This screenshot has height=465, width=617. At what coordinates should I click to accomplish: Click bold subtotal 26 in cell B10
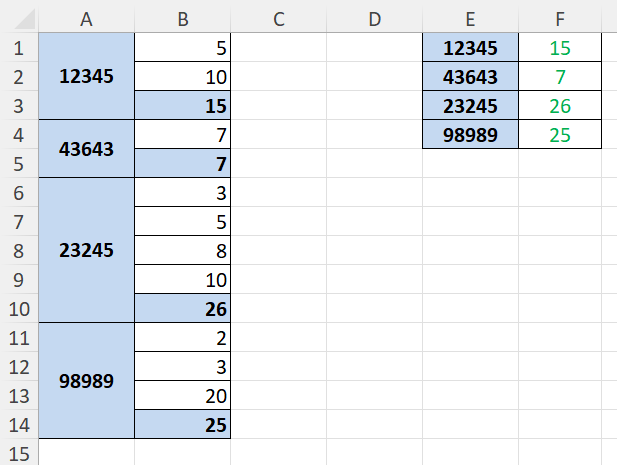pyautogui.click(x=183, y=308)
